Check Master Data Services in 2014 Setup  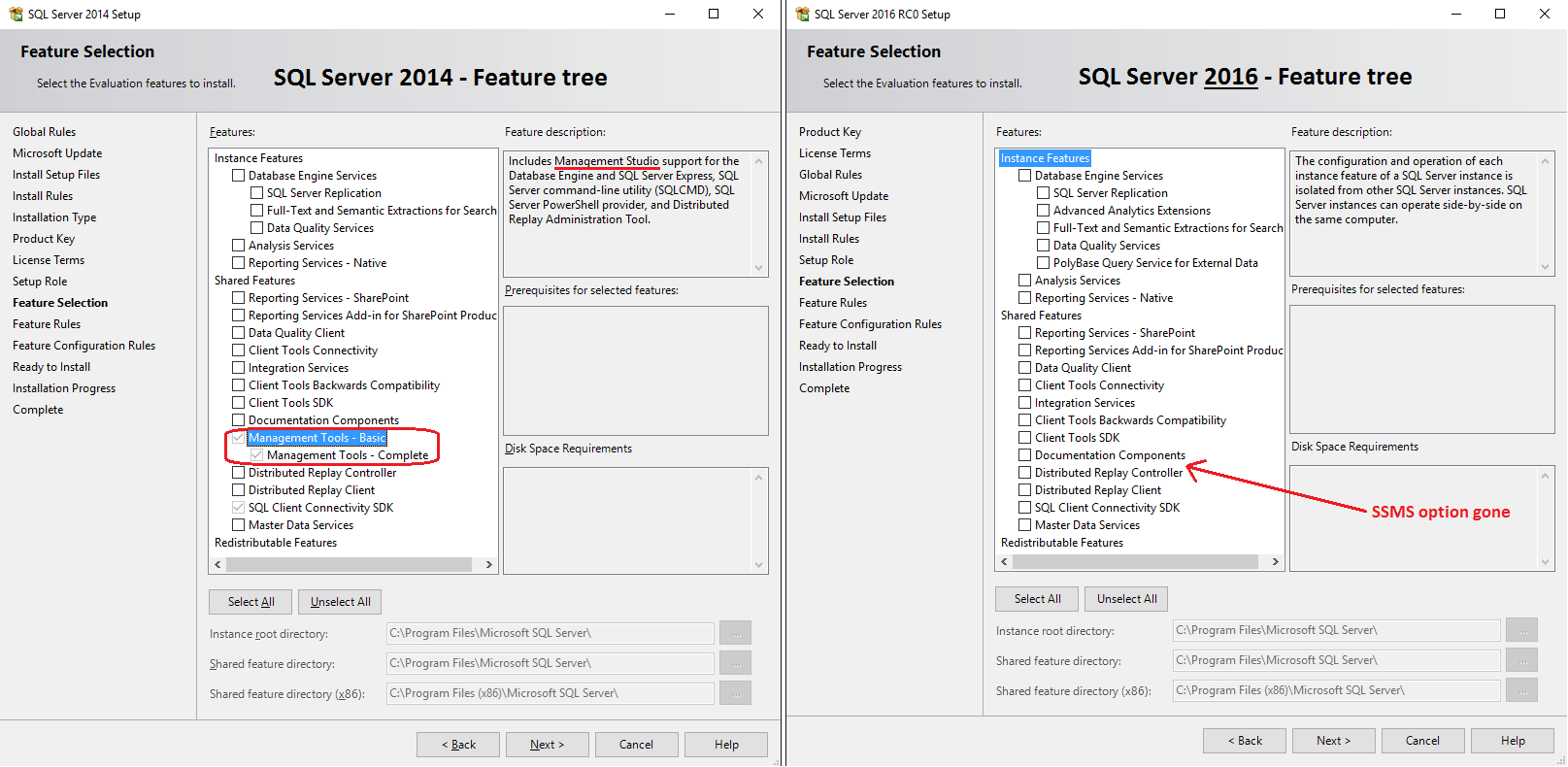pyautogui.click(x=238, y=525)
